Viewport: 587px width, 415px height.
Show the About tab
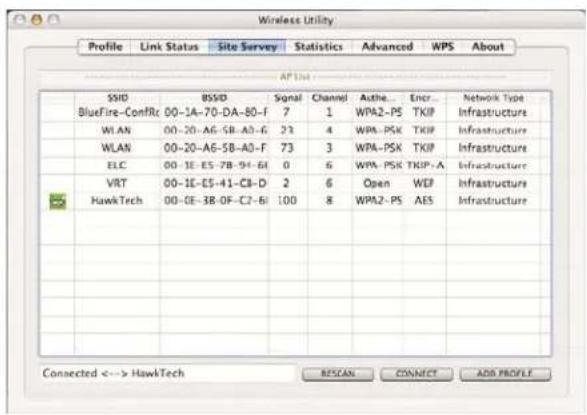(x=488, y=47)
